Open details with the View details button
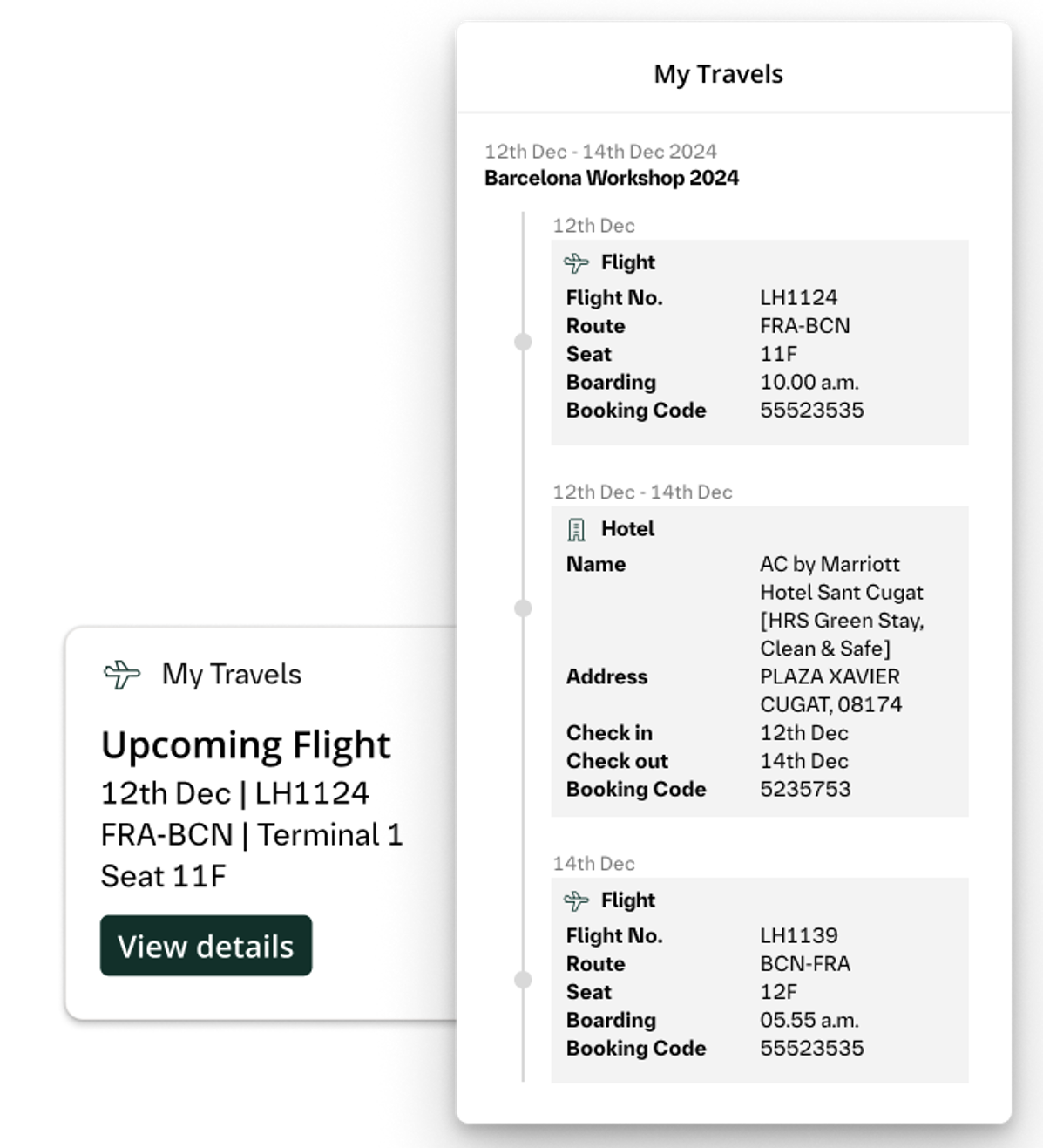This screenshot has width=1043, height=1148. (x=206, y=946)
